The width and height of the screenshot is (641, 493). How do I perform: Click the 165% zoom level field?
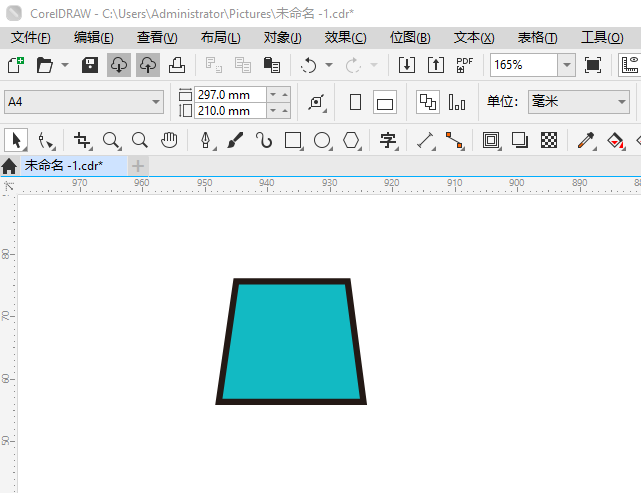(524, 65)
